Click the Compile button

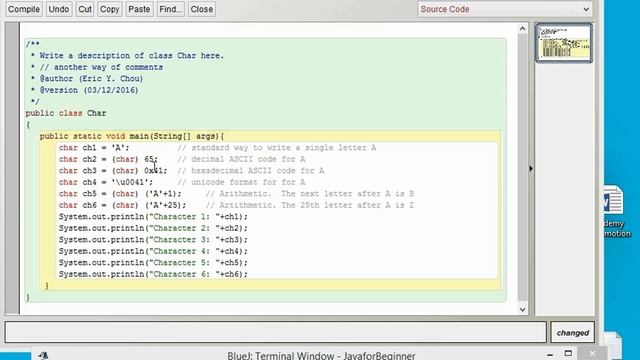pyautogui.click(x=24, y=9)
